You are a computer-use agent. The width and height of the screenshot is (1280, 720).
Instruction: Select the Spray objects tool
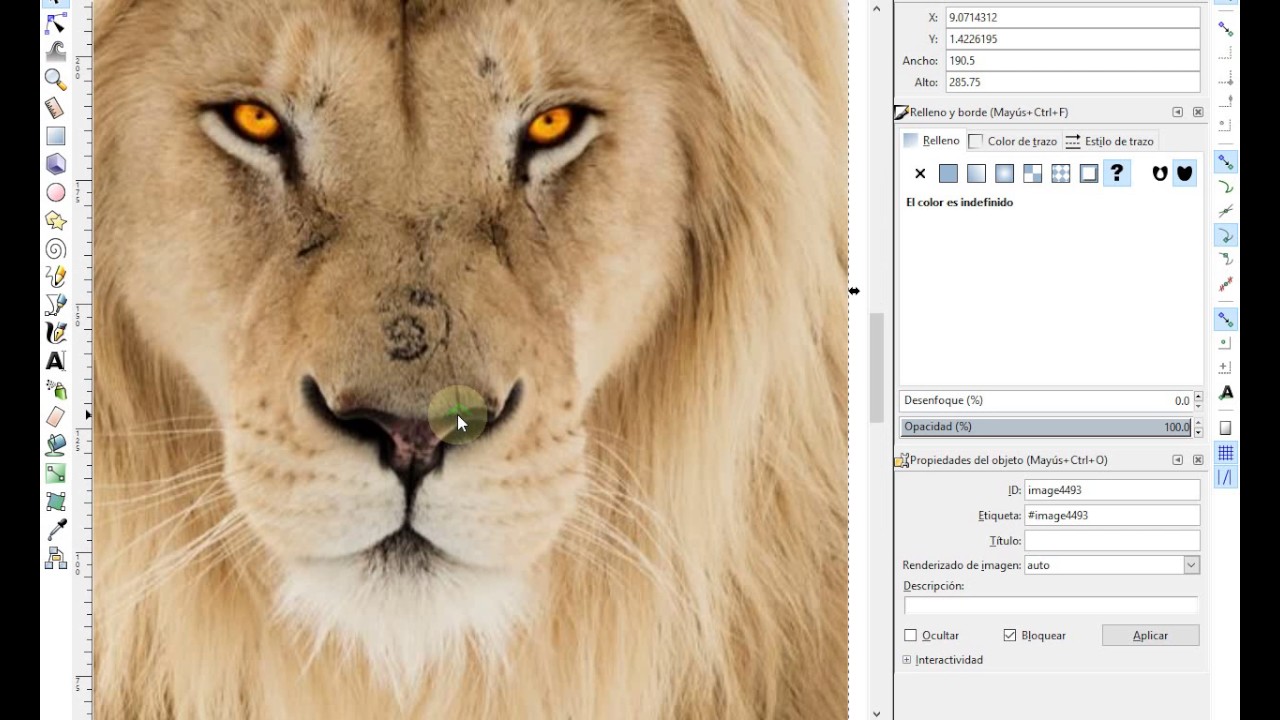pos(56,389)
